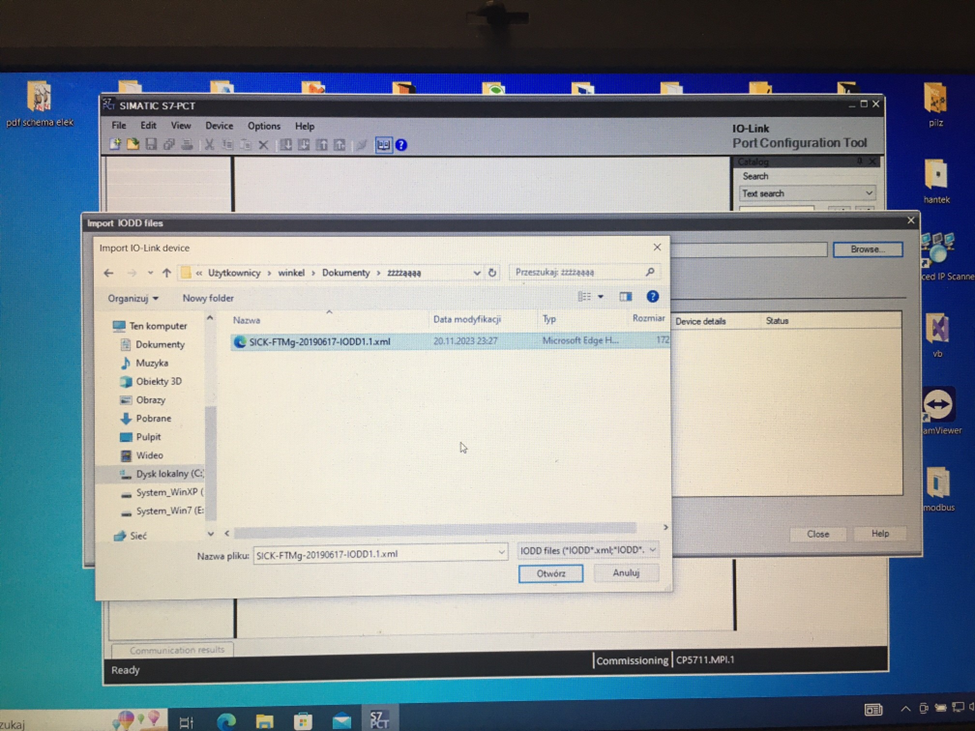Expand the Text search dropdown in Catalog
The image size is (975, 731).
pos(869,193)
